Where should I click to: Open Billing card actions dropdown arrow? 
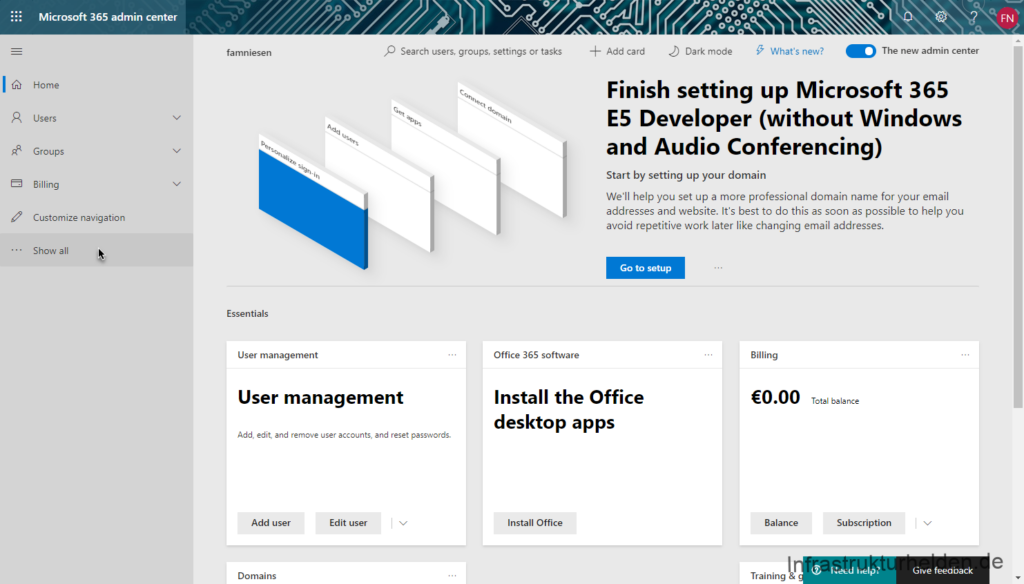[x=927, y=523]
